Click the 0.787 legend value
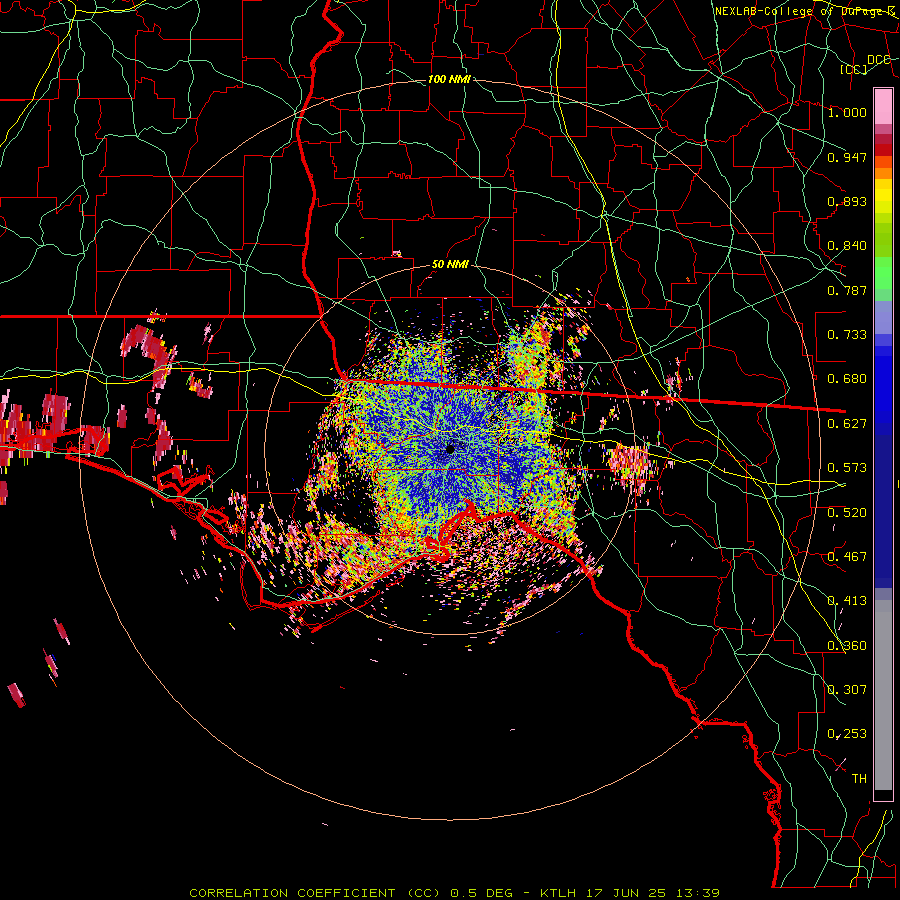 pos(847,290)
